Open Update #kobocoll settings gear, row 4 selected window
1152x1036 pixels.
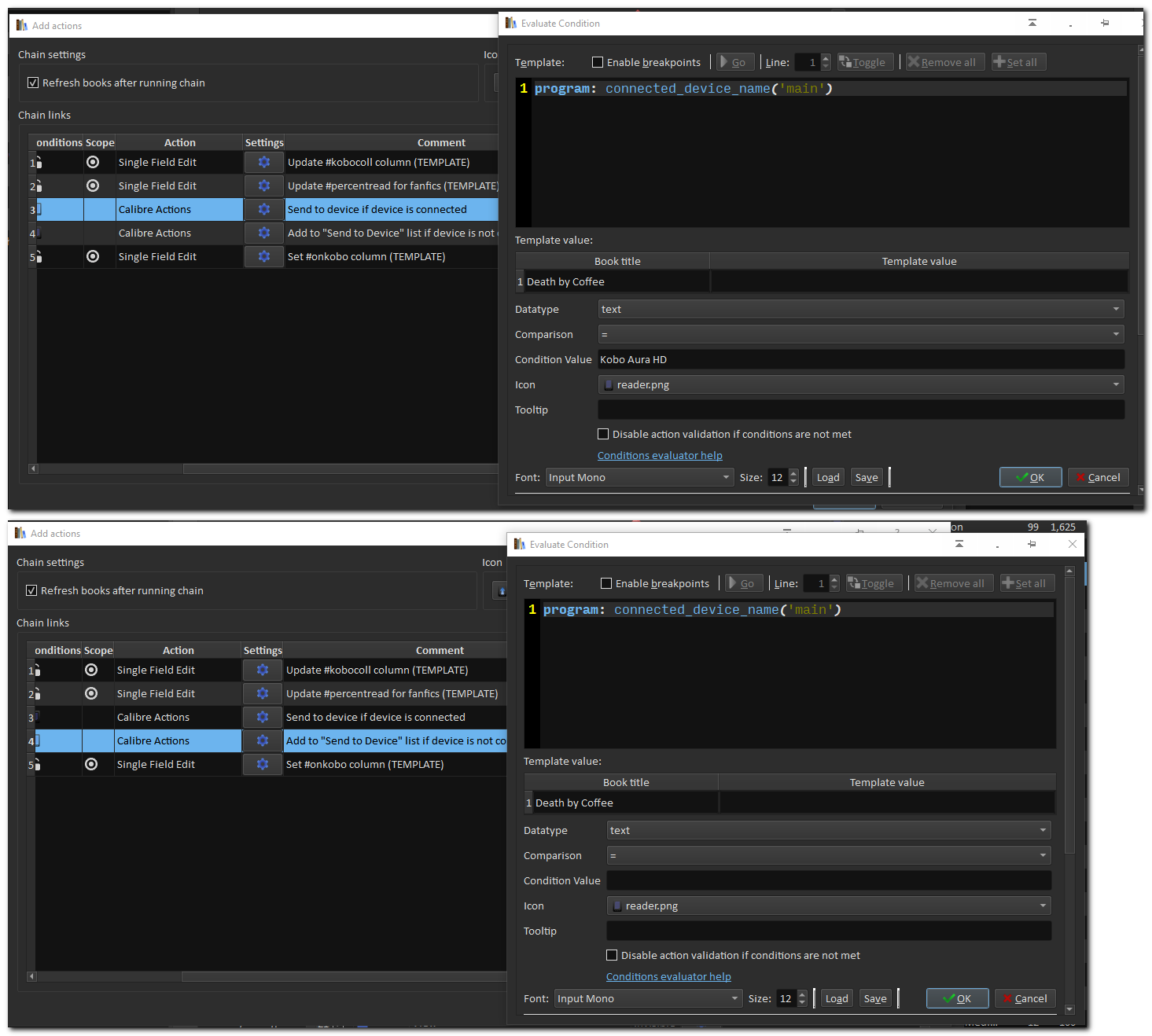[262, 670]
